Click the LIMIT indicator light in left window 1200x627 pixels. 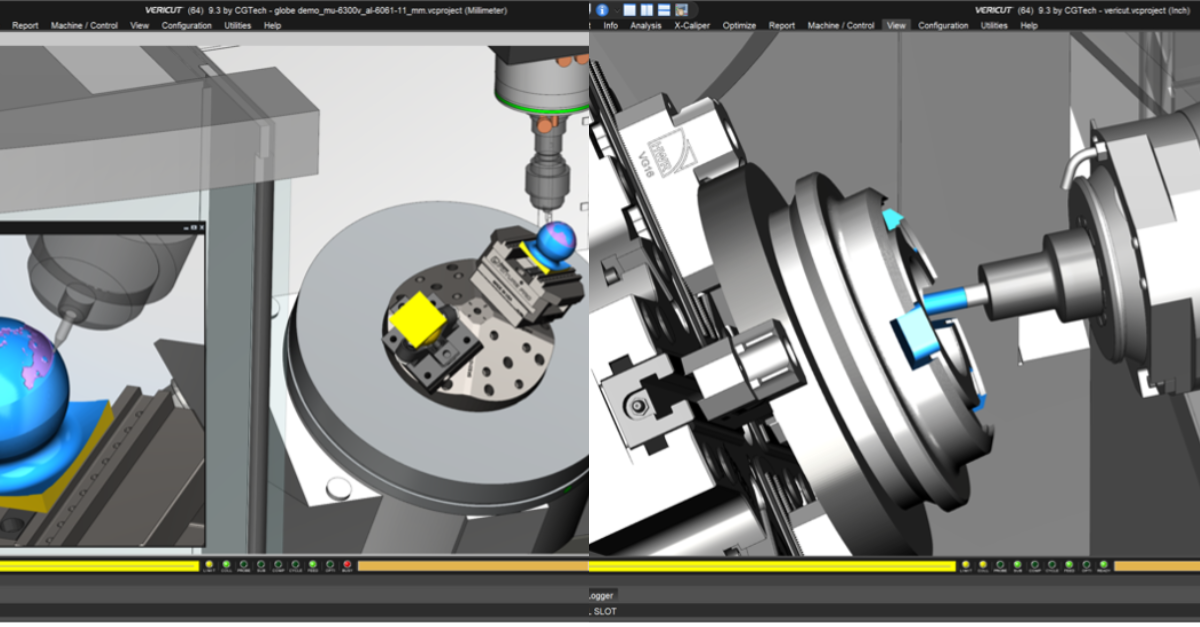[x=209, y=565]
